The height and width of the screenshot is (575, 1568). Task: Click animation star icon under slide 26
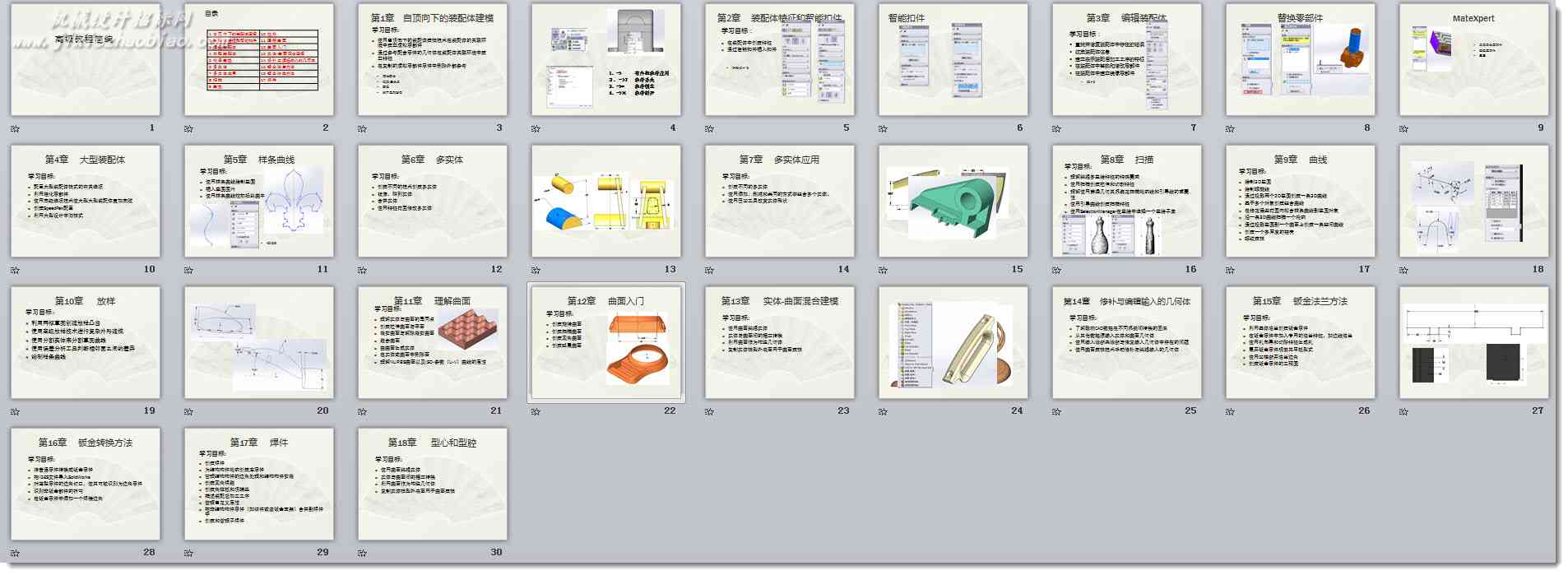point(1230,412)
